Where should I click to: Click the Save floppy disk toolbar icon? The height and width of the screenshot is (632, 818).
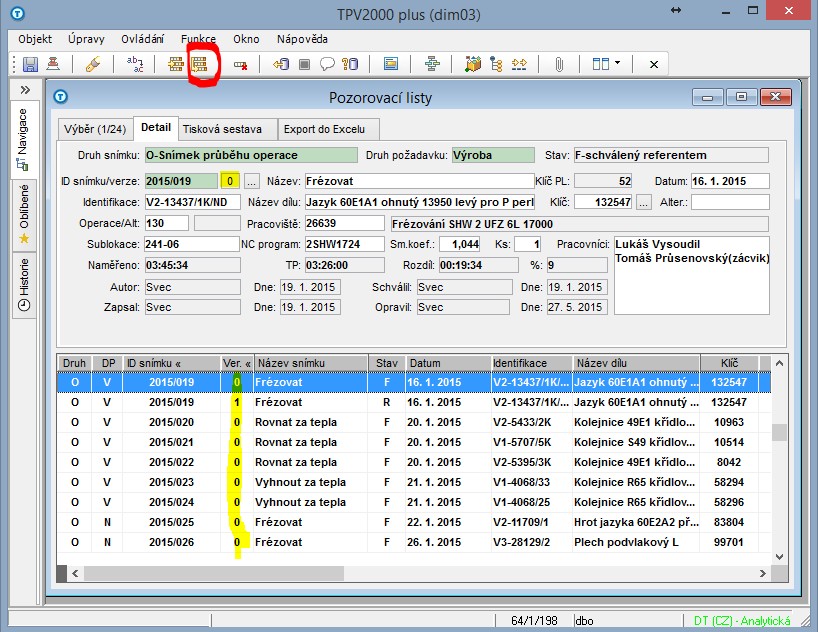coord(30,64)
